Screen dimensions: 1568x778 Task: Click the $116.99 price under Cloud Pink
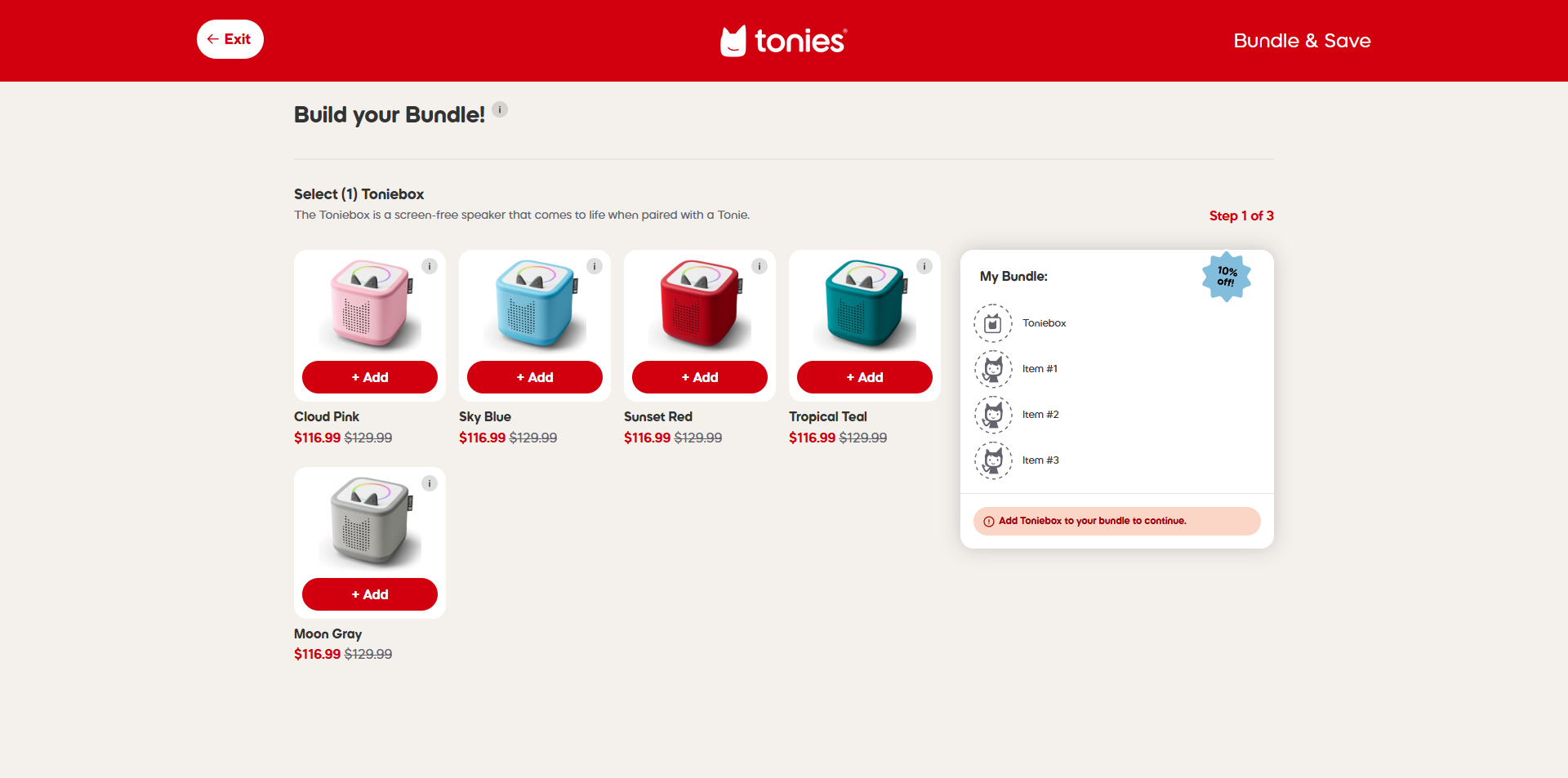317,438
